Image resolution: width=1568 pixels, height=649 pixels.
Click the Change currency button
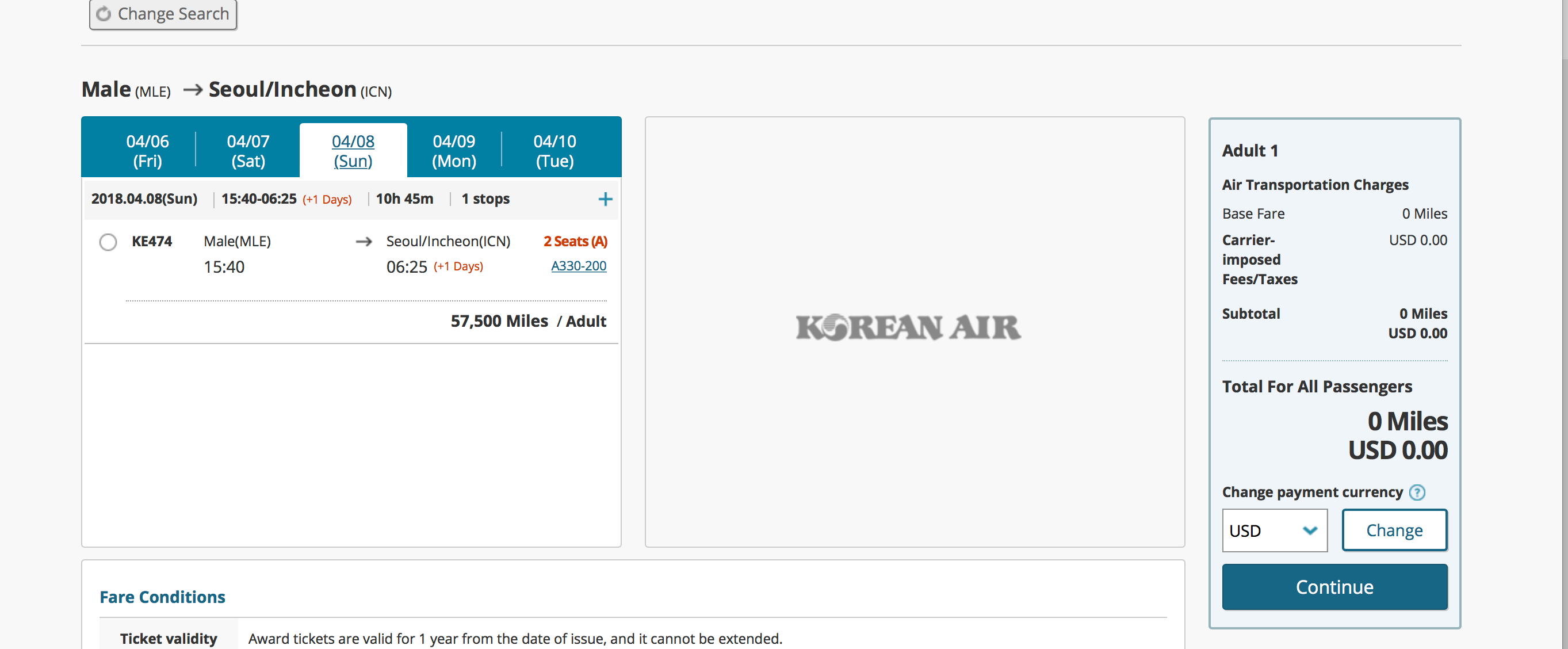(1394, 530)
